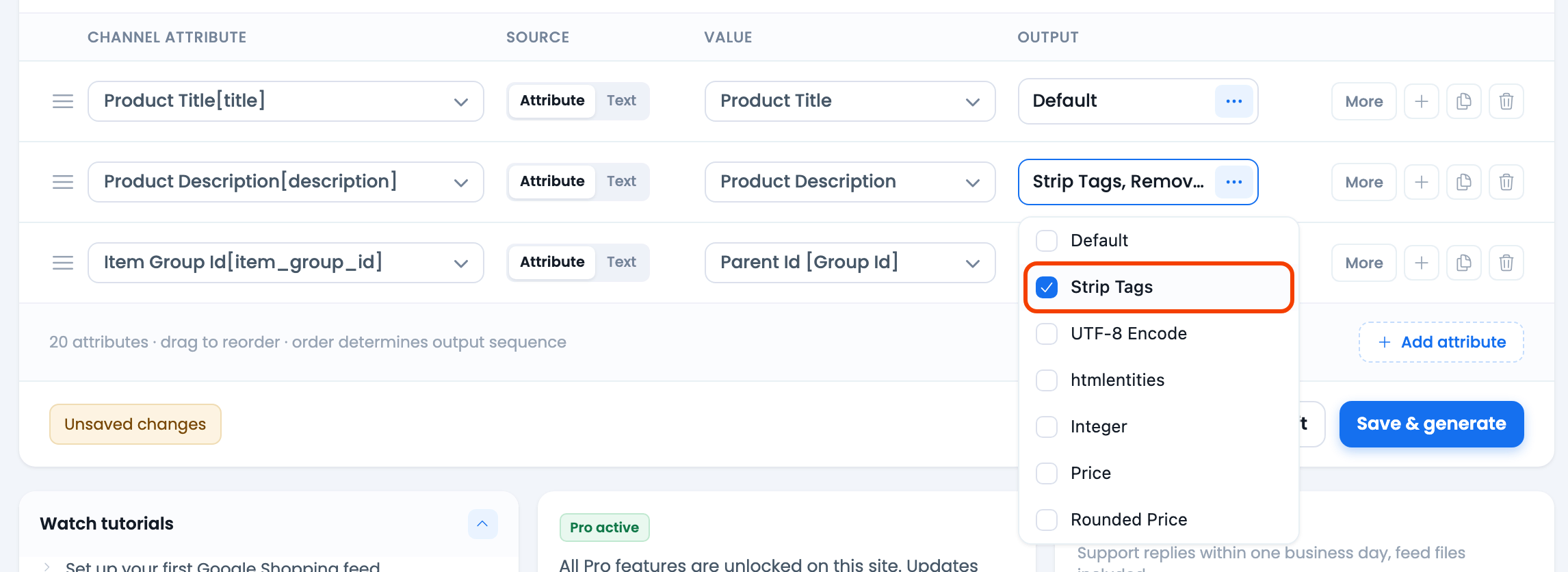Duplicate the Product Title row
The width and height of the screenshot is (1568, 572).
(1464, 101)
